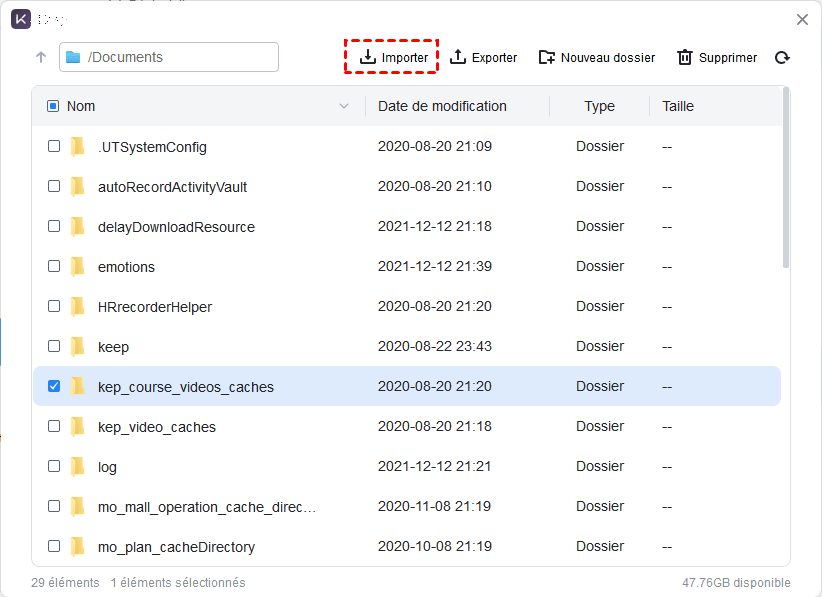Check the keep folder checkbox
The image size is (822, 597).
[x=54, y=346]
